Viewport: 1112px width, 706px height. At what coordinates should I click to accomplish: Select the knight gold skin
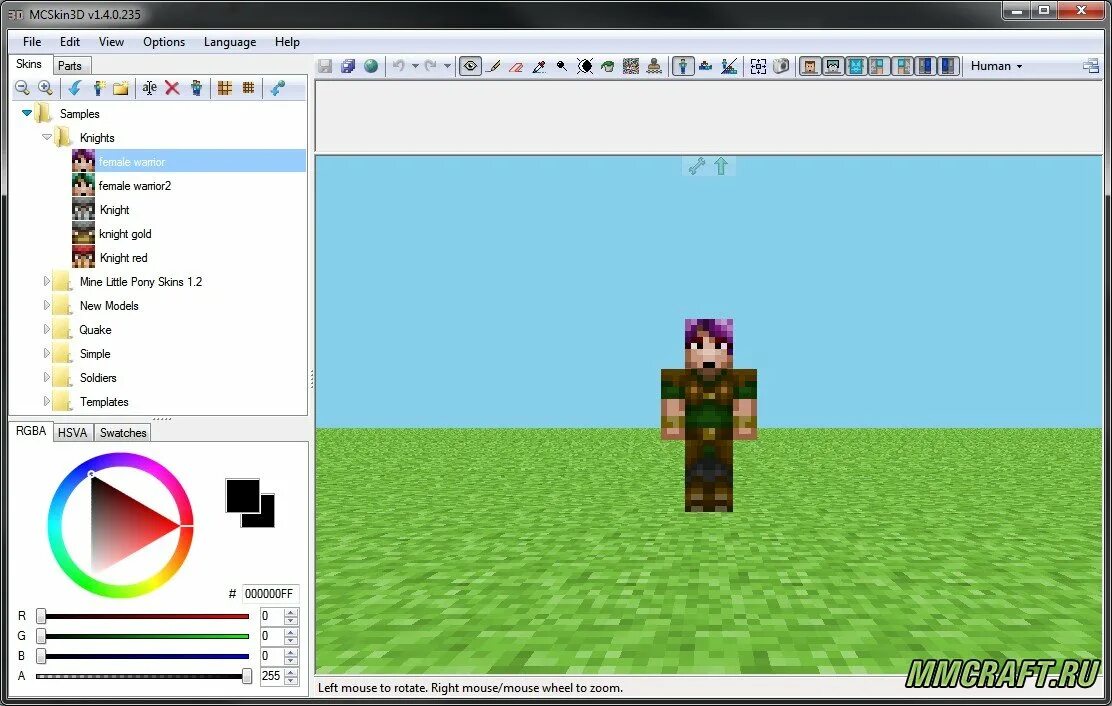coord(125,234)
